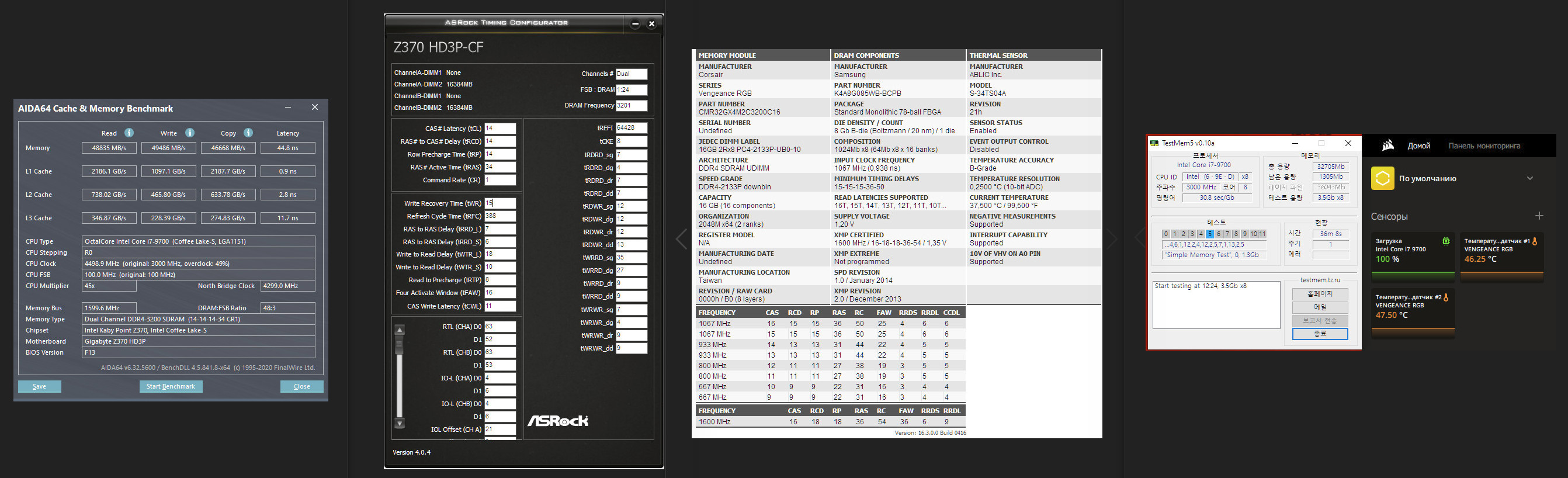Click the tCKE value field
1568x478 pixels.
[x=631, y=141]
